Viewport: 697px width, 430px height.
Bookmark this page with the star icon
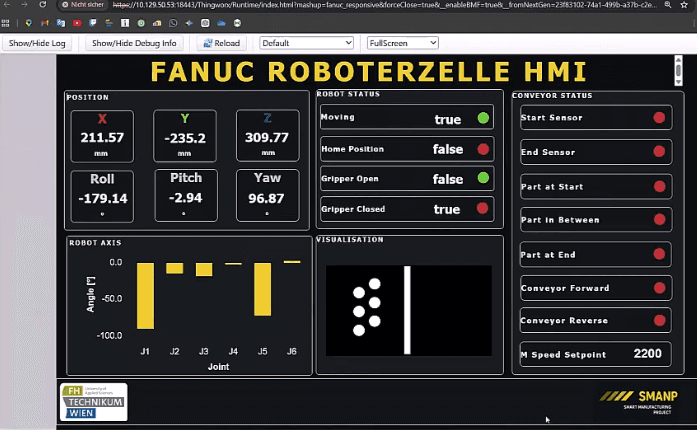(684, 5)
